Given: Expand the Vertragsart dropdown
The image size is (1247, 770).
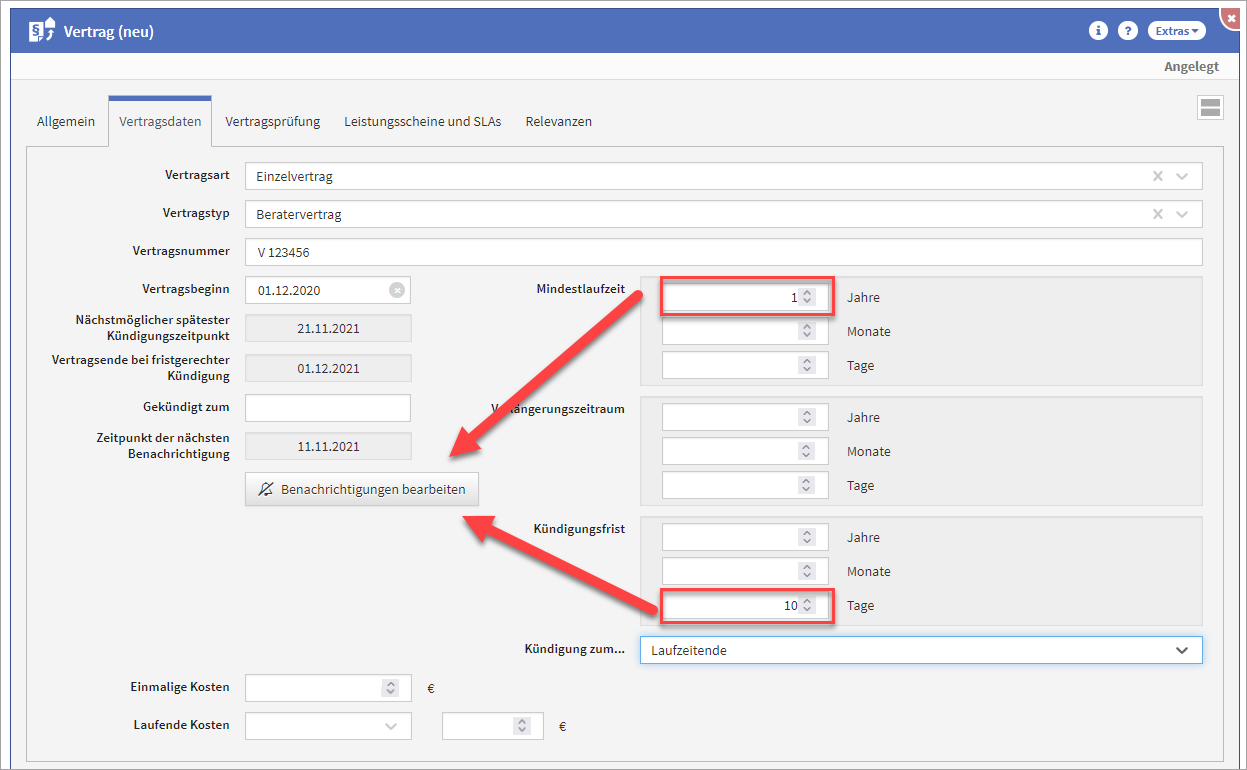Looking at the screenshot, I should point(1182,176).
